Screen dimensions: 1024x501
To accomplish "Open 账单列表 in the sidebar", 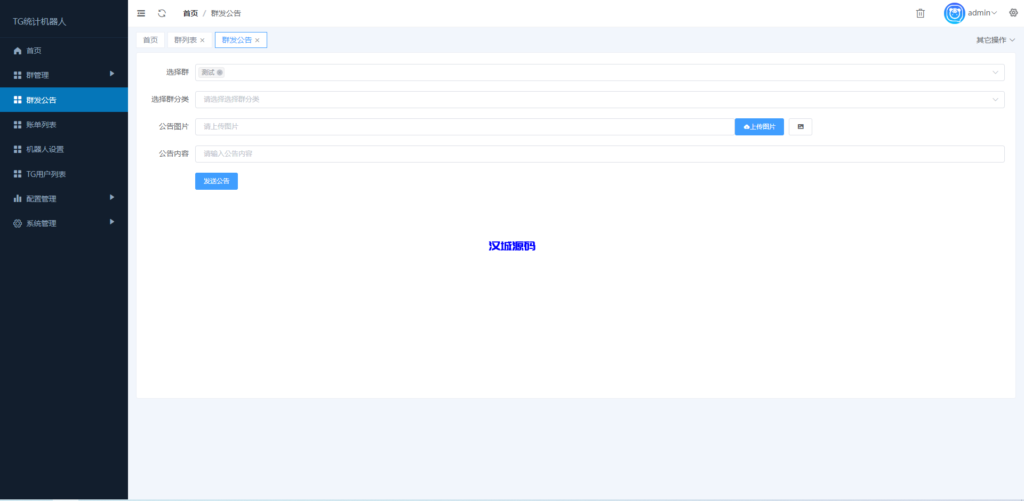I will point(42,124).
